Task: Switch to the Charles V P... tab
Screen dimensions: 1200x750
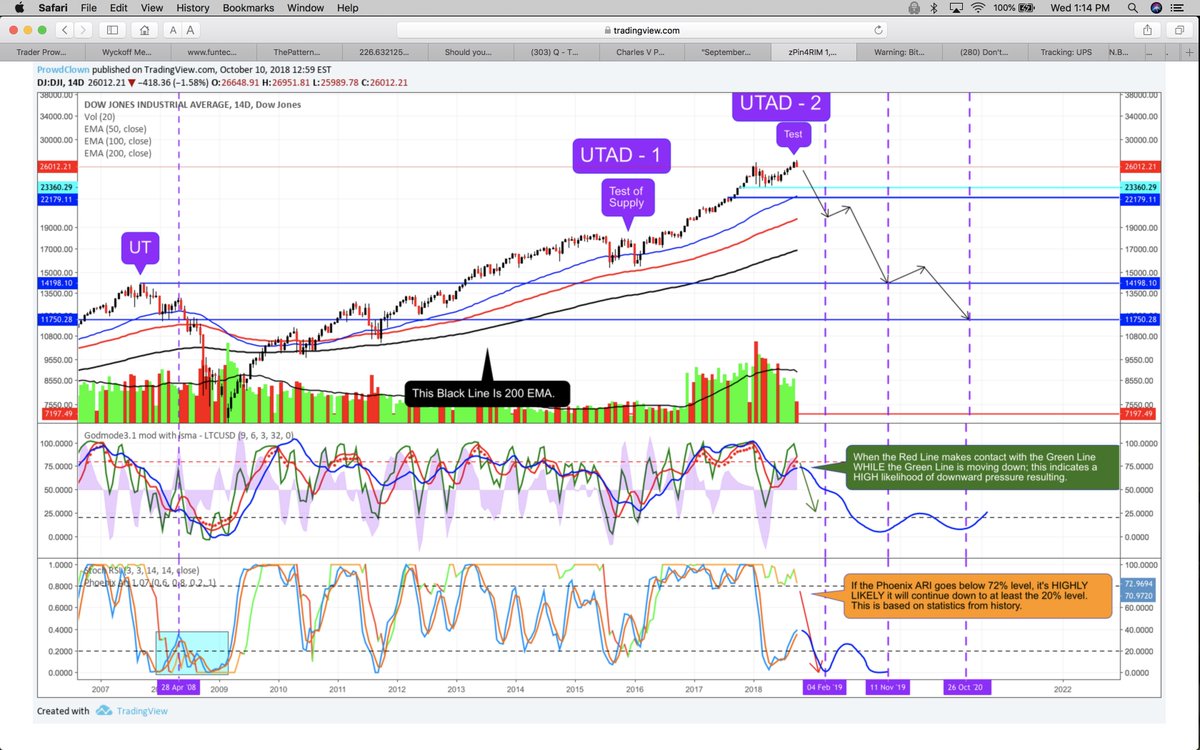Action: point(643,50)
